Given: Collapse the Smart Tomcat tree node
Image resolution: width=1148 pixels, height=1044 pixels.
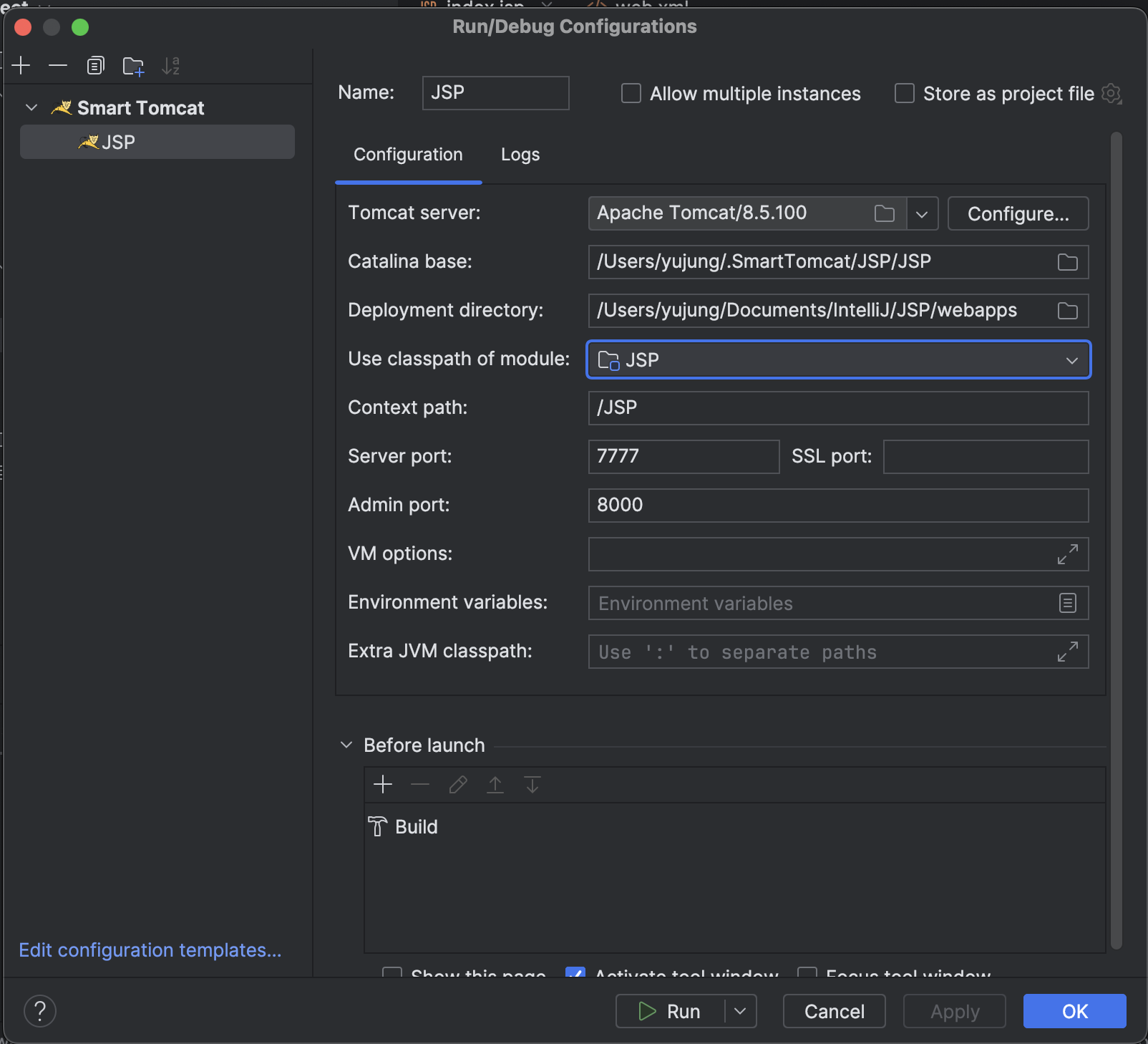Looking at the screenshot, I should point(31,108).
